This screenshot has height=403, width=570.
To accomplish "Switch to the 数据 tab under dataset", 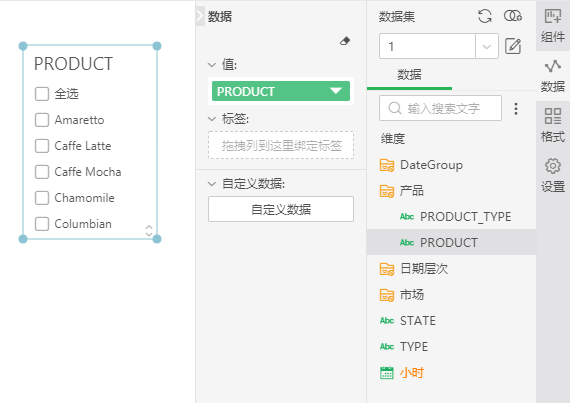I will tap(409, 75).
